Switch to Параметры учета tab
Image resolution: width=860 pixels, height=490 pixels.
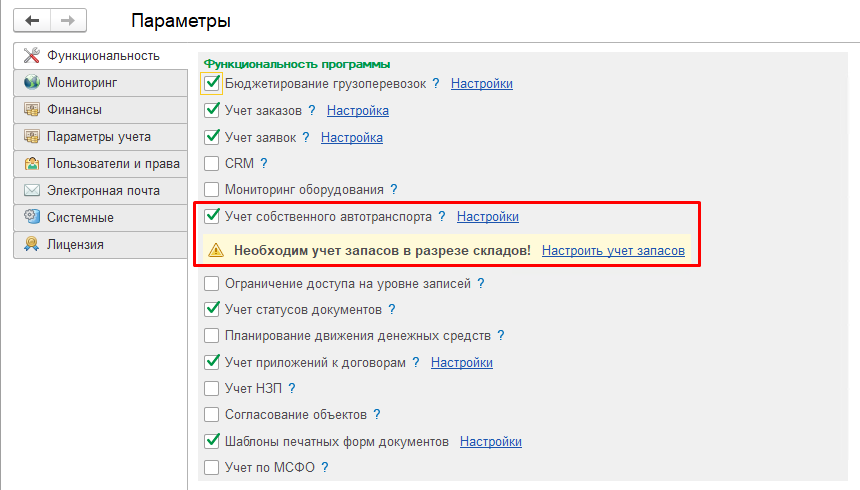(x=100, y=137)
